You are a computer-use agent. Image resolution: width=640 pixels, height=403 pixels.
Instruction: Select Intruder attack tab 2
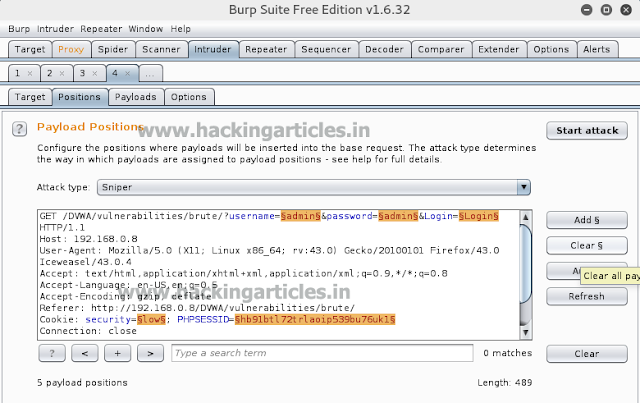tap(50, 73)
